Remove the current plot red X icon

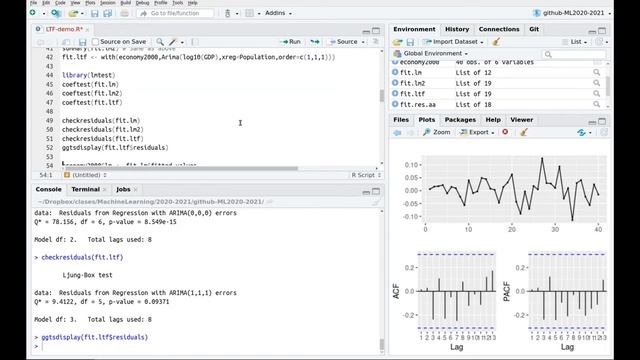(505, 132)
